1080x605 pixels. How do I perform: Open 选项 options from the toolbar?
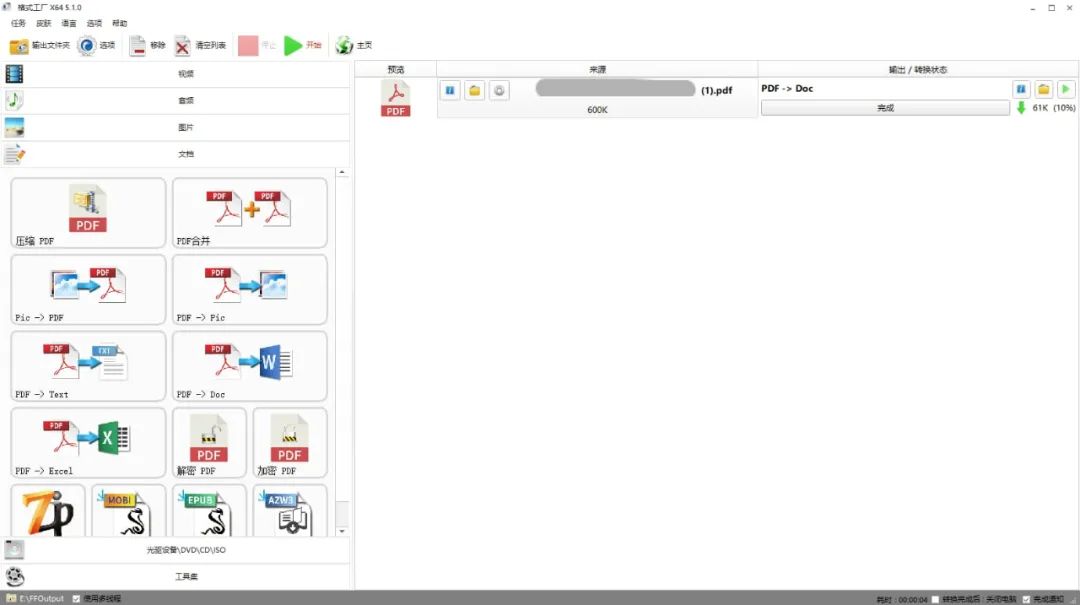(x=96, y=45)
